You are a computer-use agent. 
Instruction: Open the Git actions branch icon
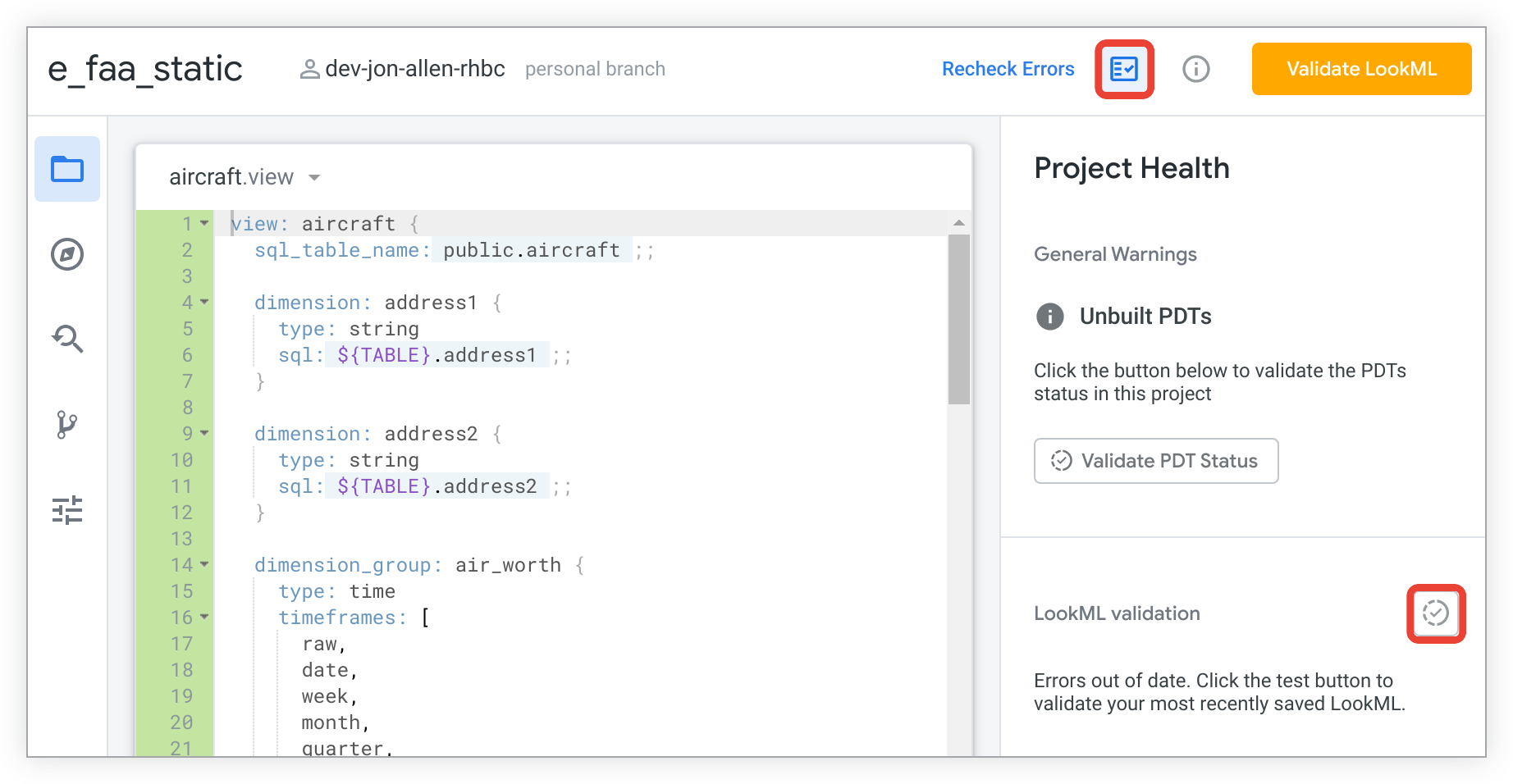67,425
